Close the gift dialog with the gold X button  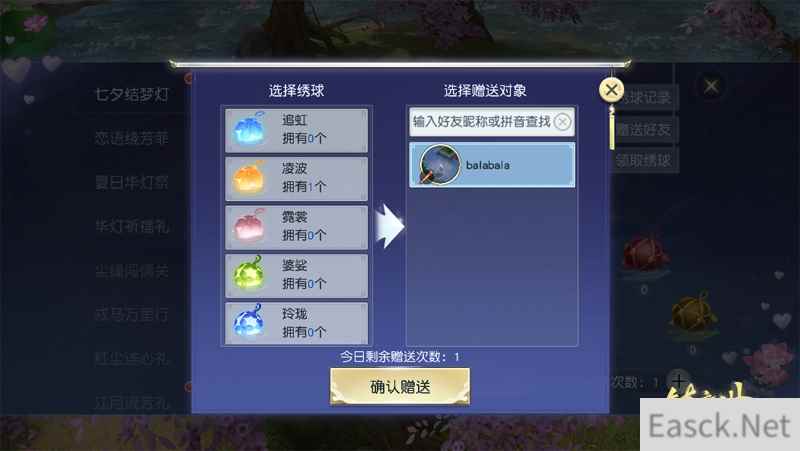pos(611,90)
